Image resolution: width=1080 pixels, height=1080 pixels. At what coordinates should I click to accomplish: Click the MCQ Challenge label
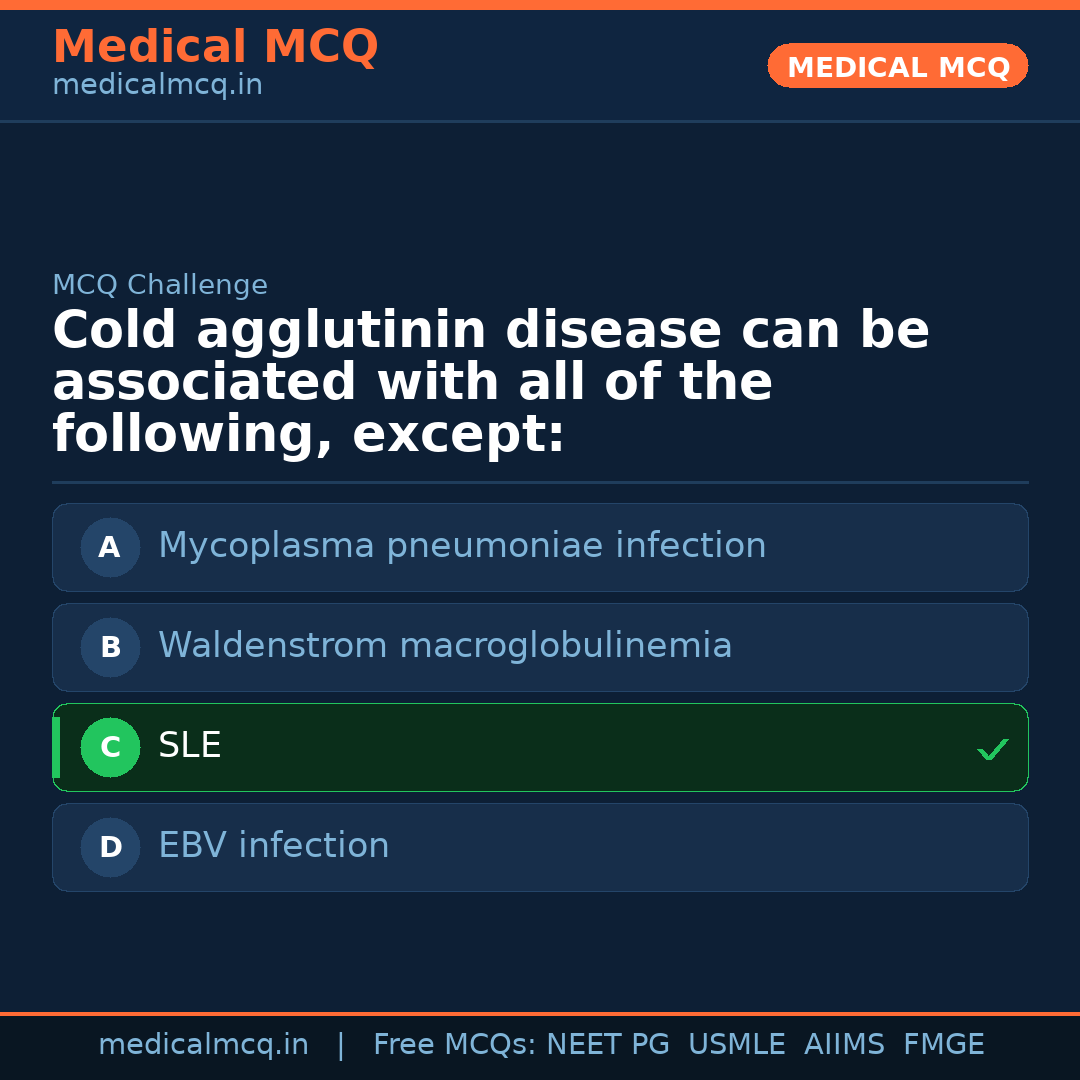click(x=160, y=285)
